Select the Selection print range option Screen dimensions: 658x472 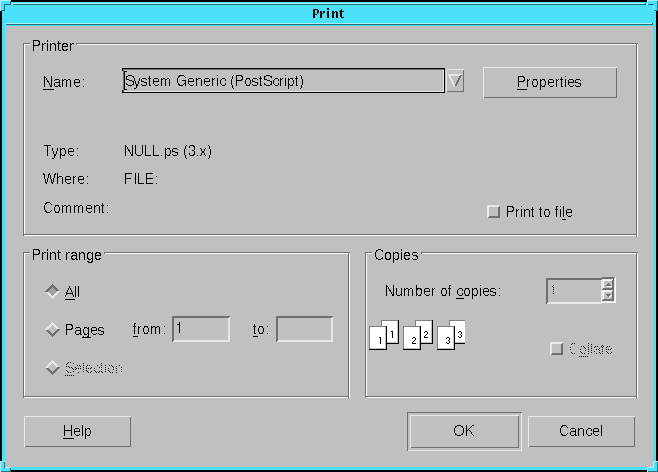(52, 368)
